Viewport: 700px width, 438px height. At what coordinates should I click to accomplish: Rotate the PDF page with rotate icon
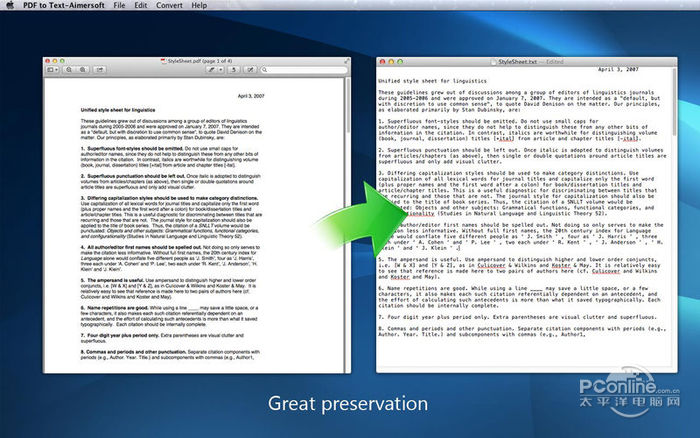point(233,70)
